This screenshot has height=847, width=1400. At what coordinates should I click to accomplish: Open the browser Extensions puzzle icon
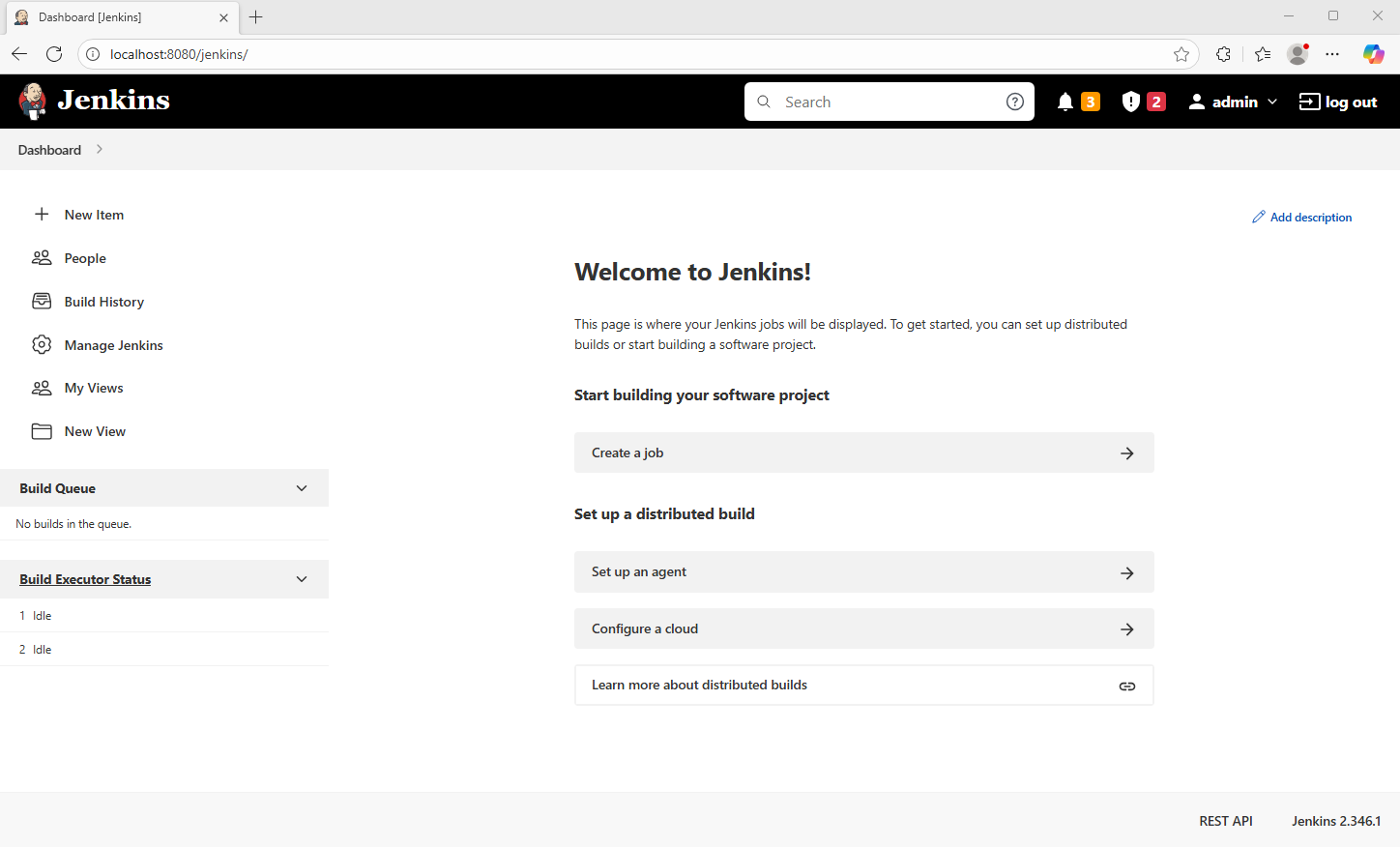(x=1224, y=54)
